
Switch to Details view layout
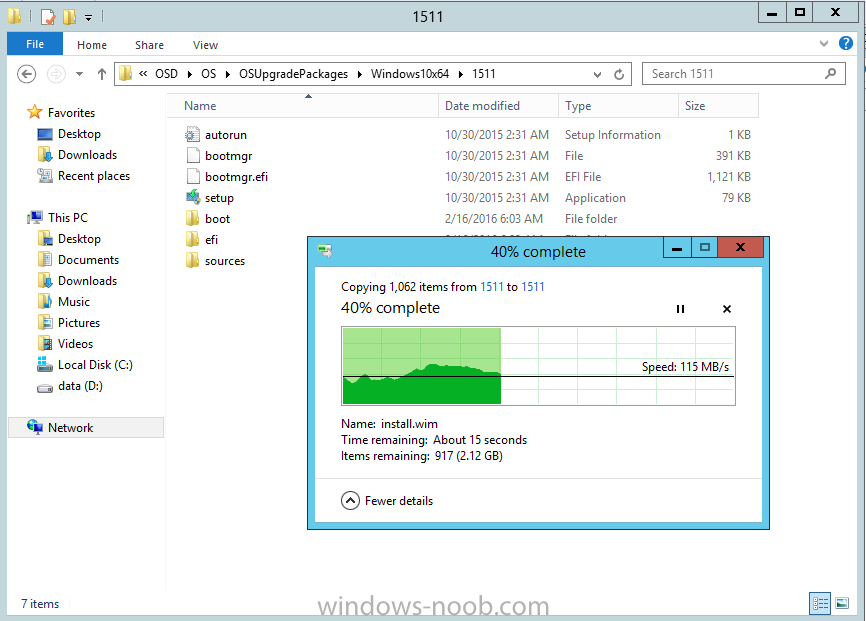820,603
